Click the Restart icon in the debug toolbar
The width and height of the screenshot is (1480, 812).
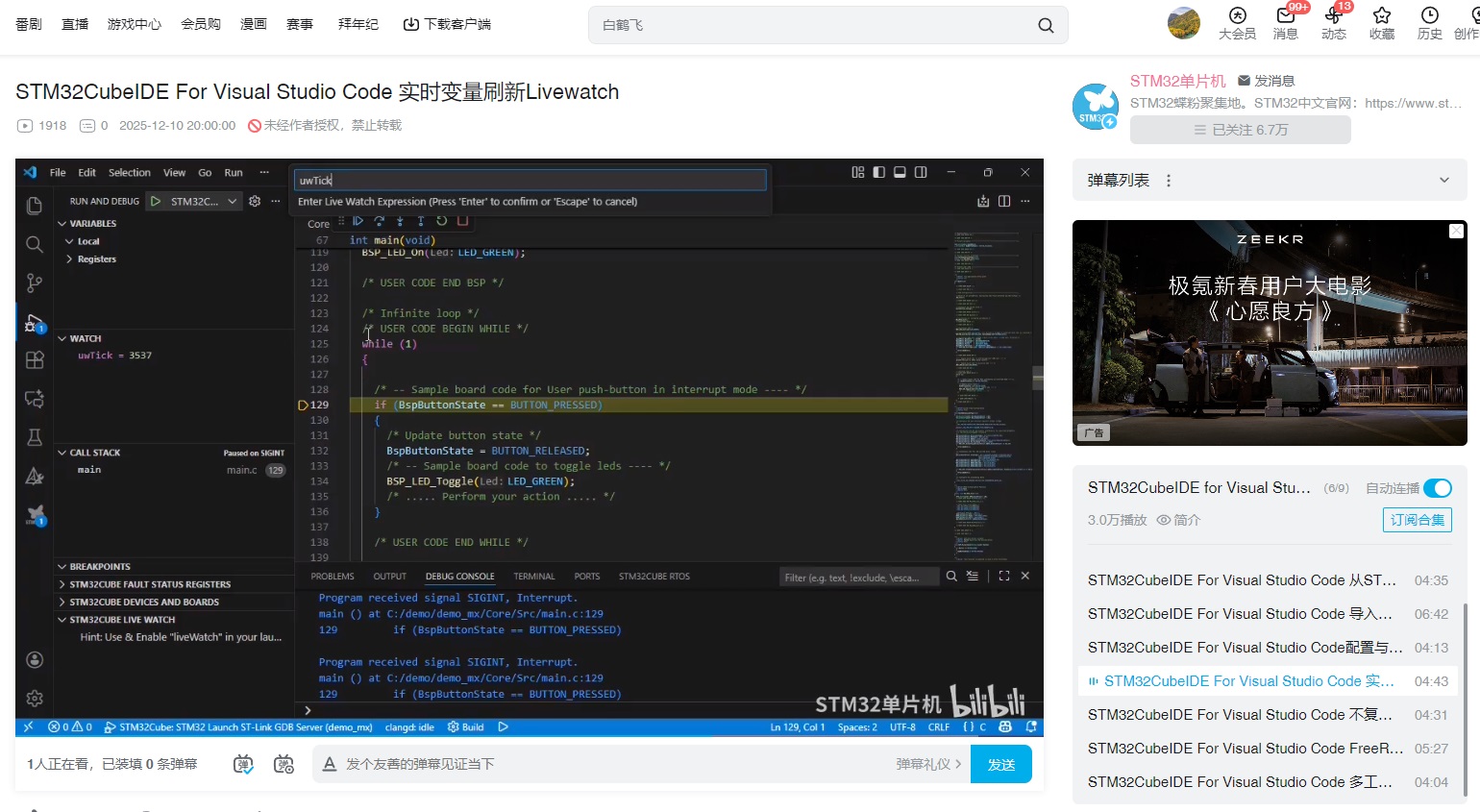point(442,221)
